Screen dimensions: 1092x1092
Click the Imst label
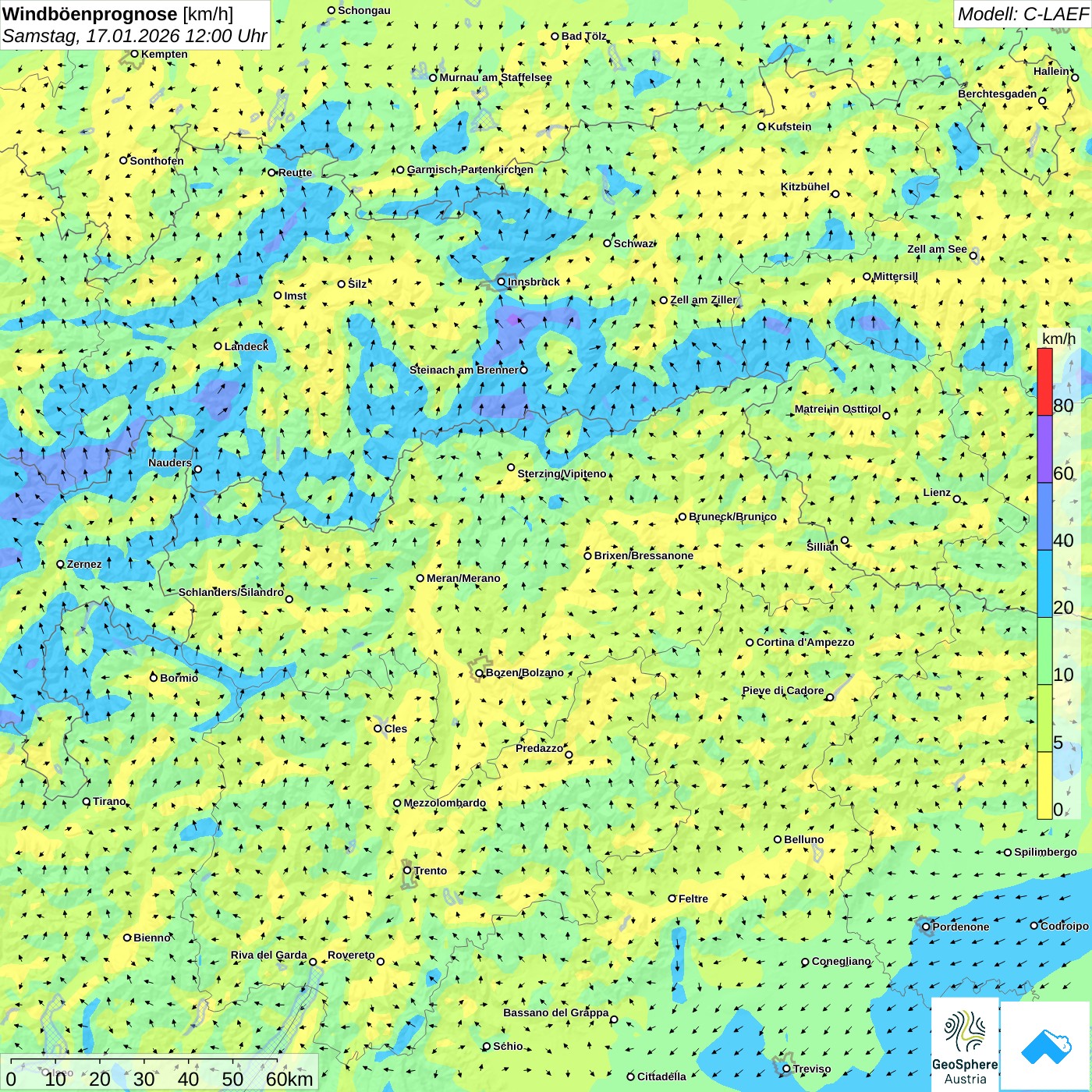[296, 296]
